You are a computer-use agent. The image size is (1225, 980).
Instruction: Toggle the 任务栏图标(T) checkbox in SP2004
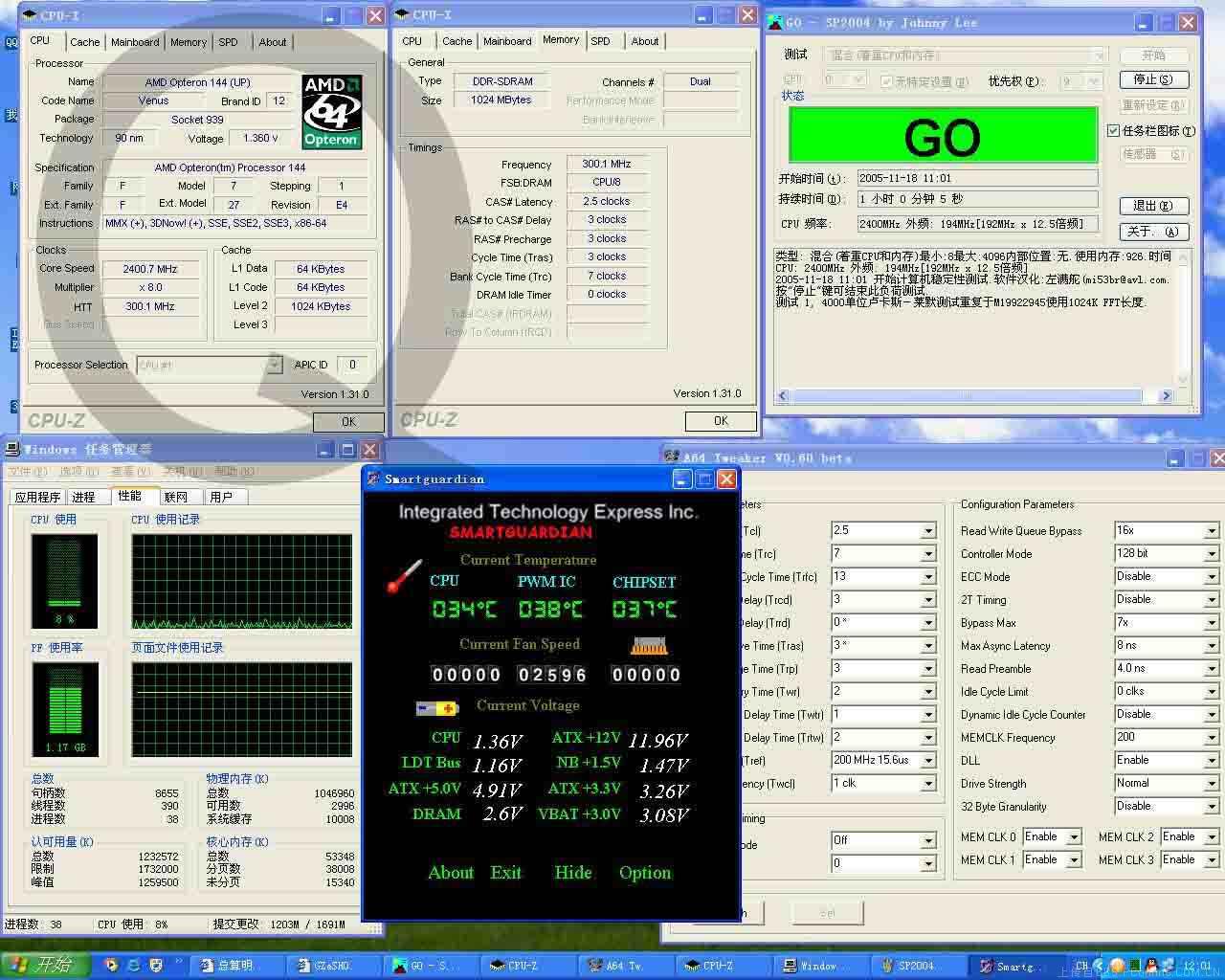point(1113,130)
